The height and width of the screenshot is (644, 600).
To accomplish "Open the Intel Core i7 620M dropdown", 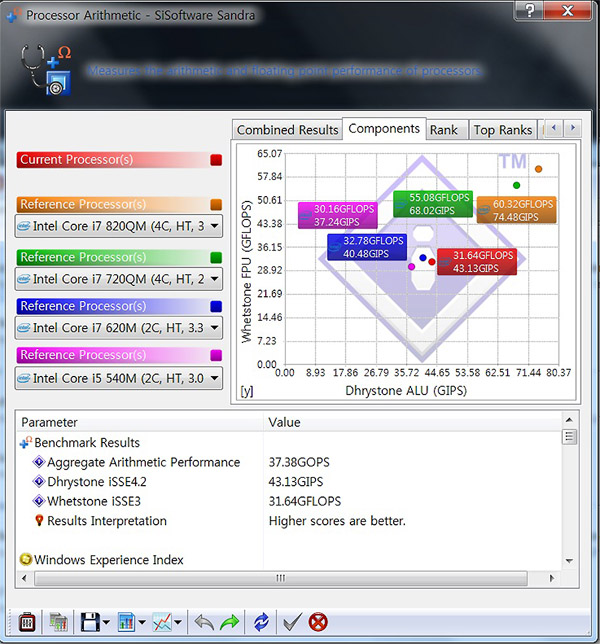I will 119,328.
